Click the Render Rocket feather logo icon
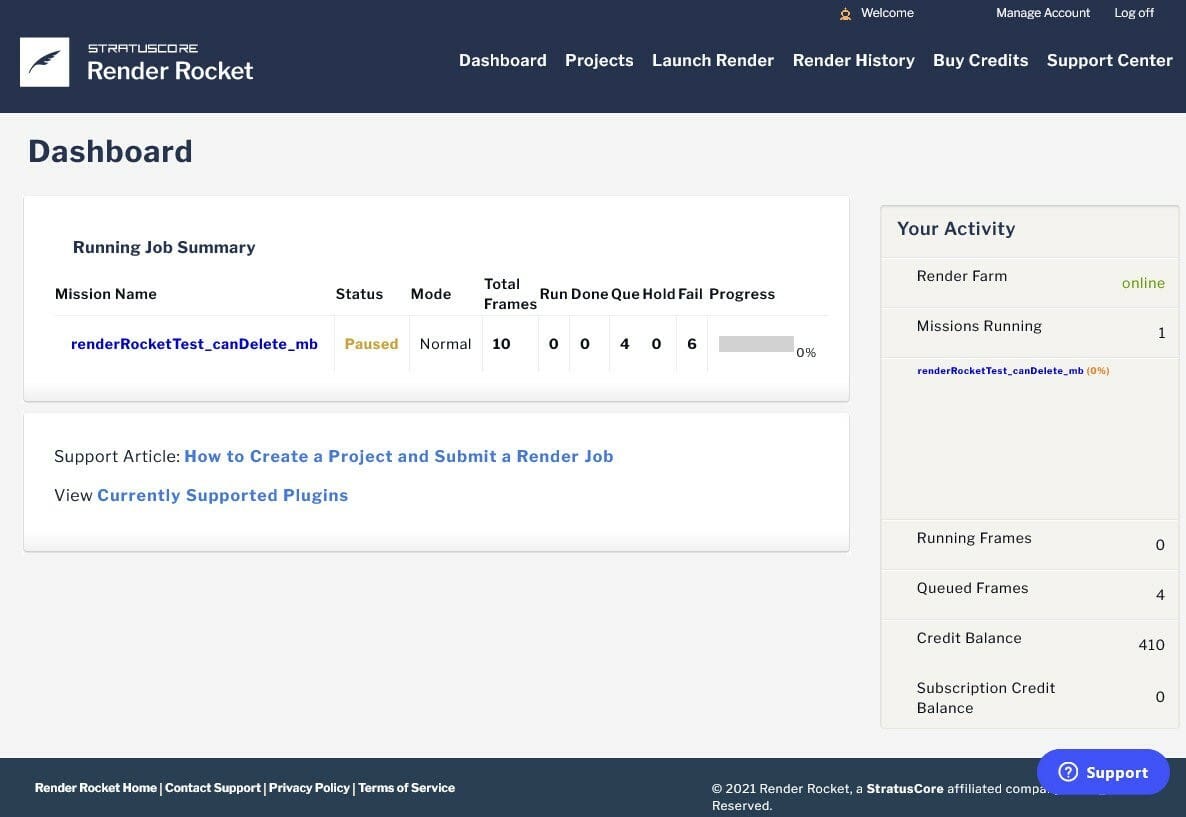1186x817 pixels. click(x=45, y=62)
